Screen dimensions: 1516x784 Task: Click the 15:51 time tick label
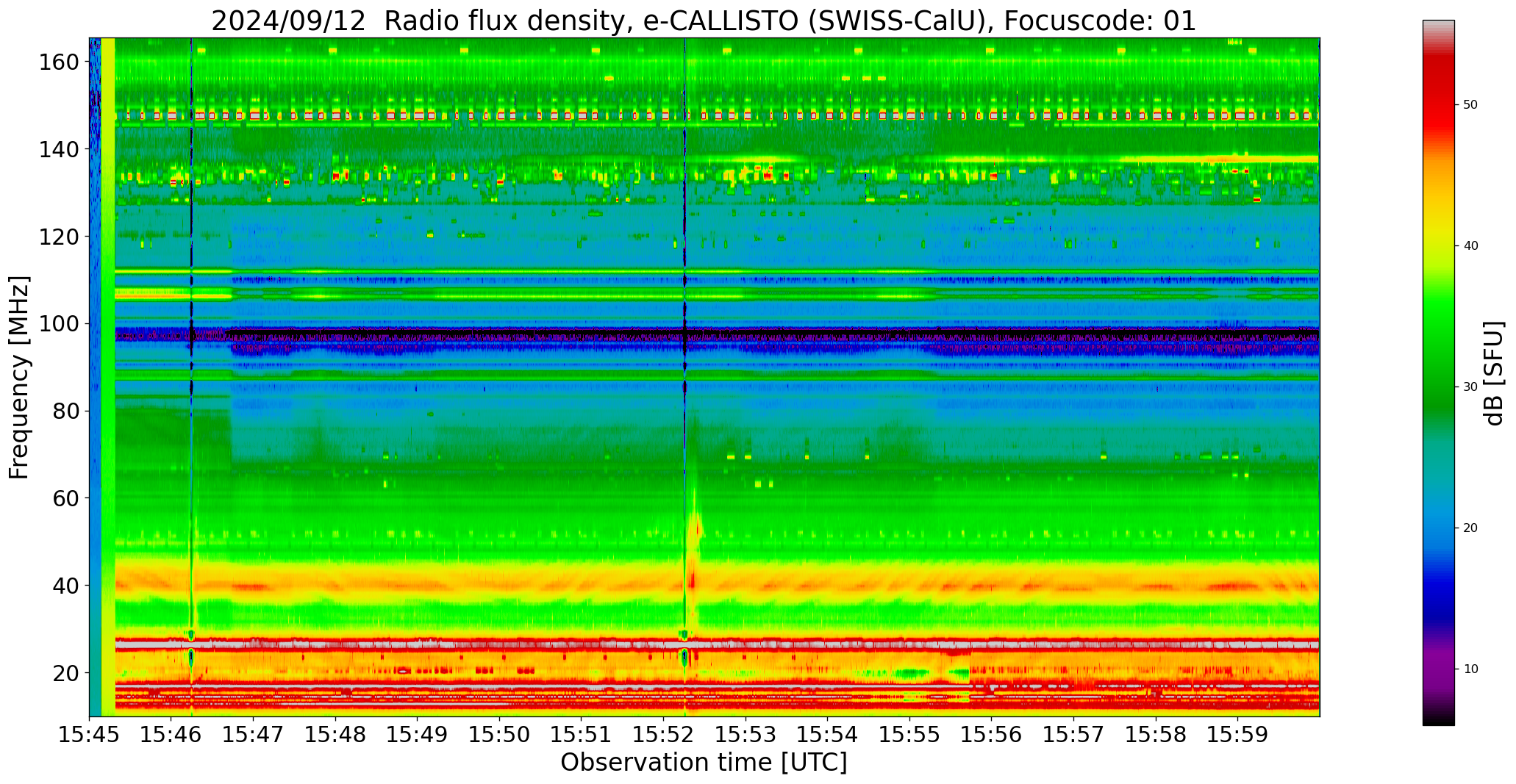pyautogui.click(x=582, y=735)
